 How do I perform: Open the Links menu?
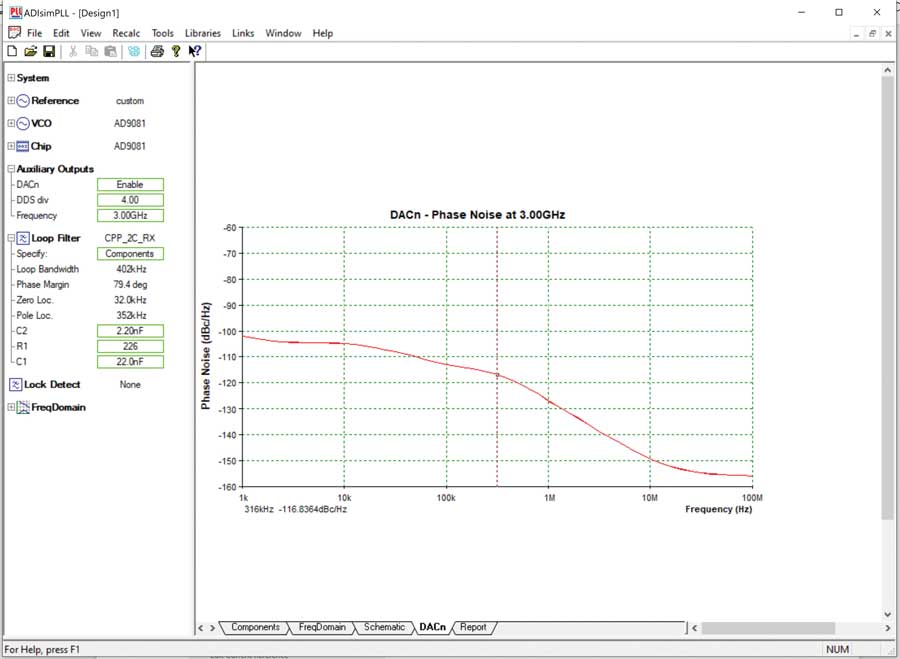243,33
